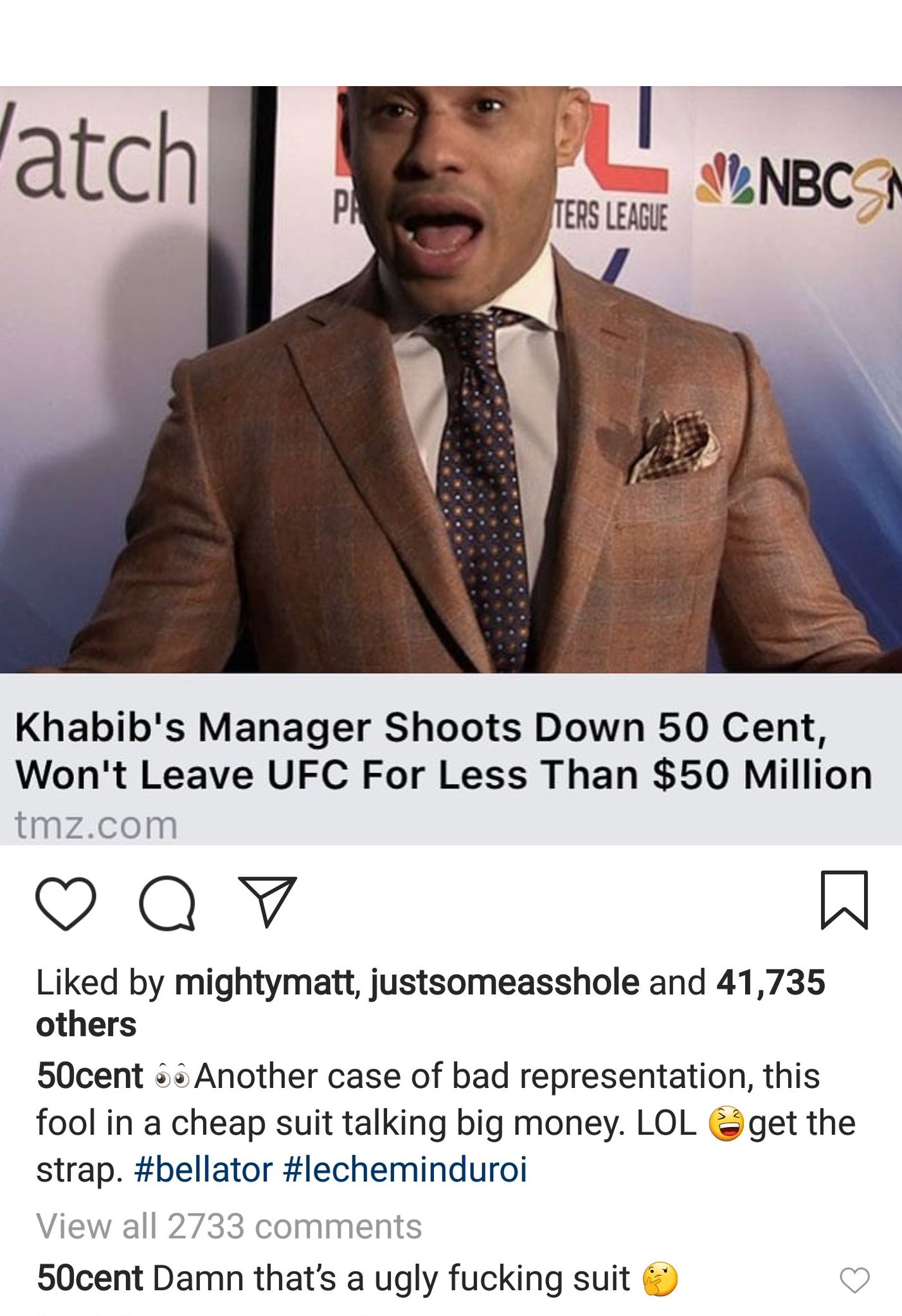Tap the eyes emoji in the caption
The height and width of the screenshot is (1316, 902).
coord(172,1076)
